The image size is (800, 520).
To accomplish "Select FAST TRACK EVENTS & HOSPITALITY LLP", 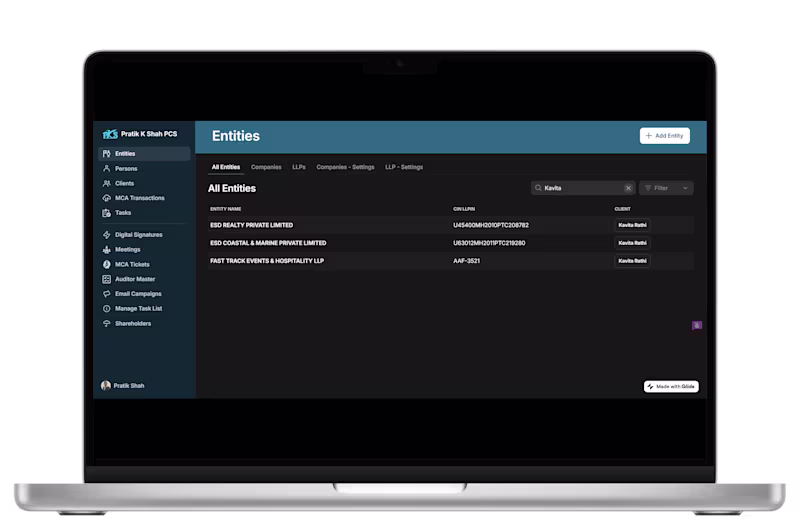I will (x=450, y=261).
